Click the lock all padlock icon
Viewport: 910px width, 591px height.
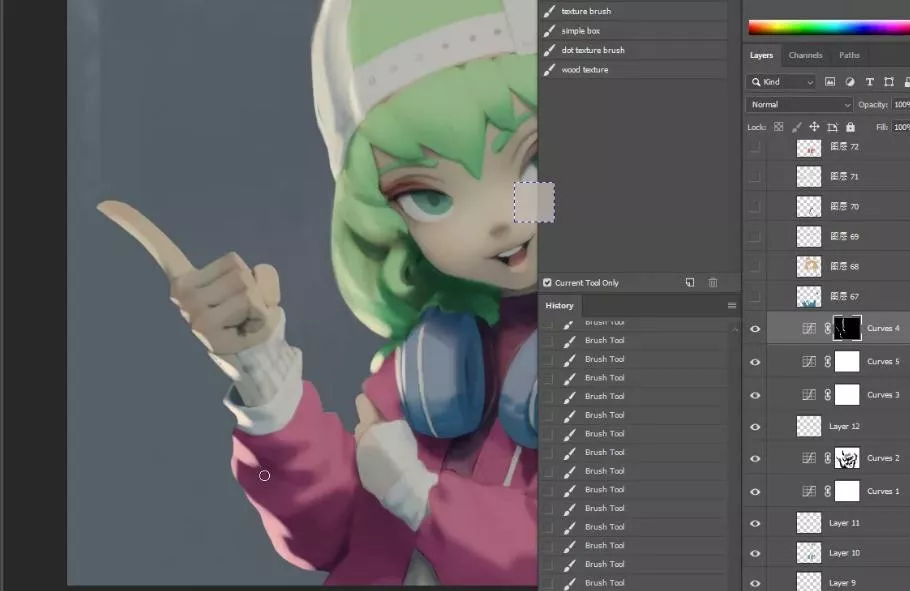coord(850,127)
